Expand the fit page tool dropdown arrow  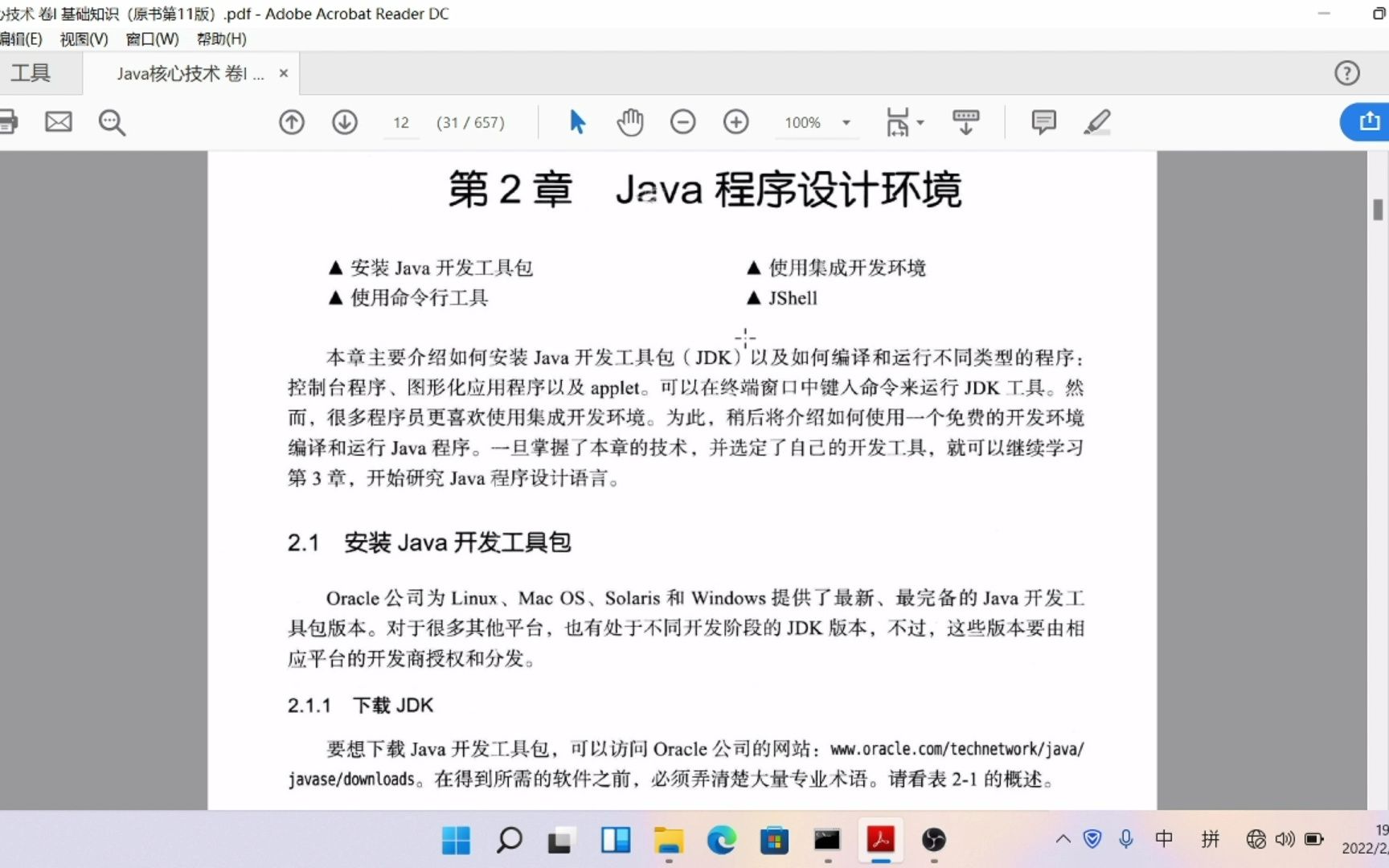(920, 123)
